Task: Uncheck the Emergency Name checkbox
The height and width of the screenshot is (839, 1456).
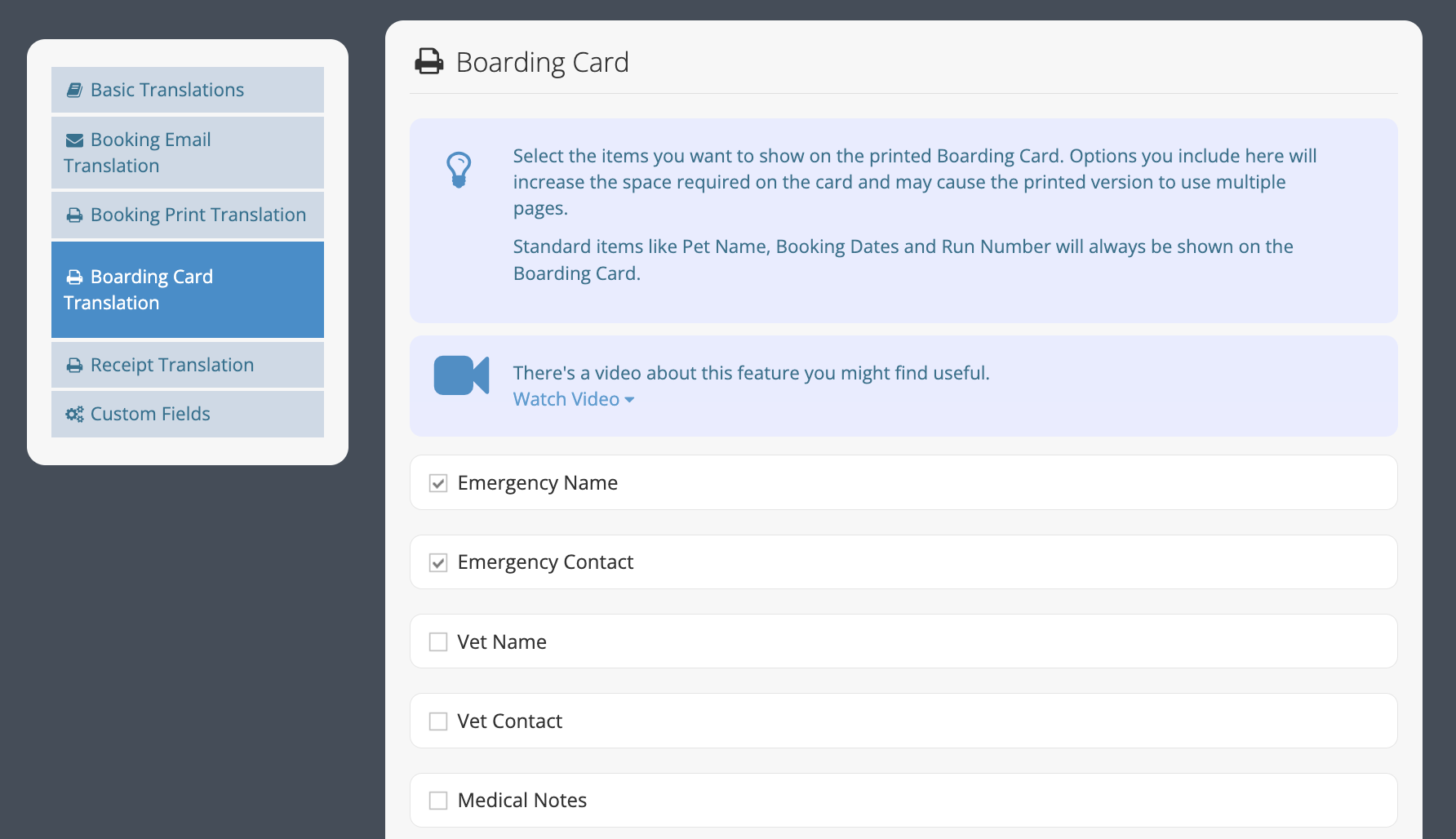Action: (438, 483)
